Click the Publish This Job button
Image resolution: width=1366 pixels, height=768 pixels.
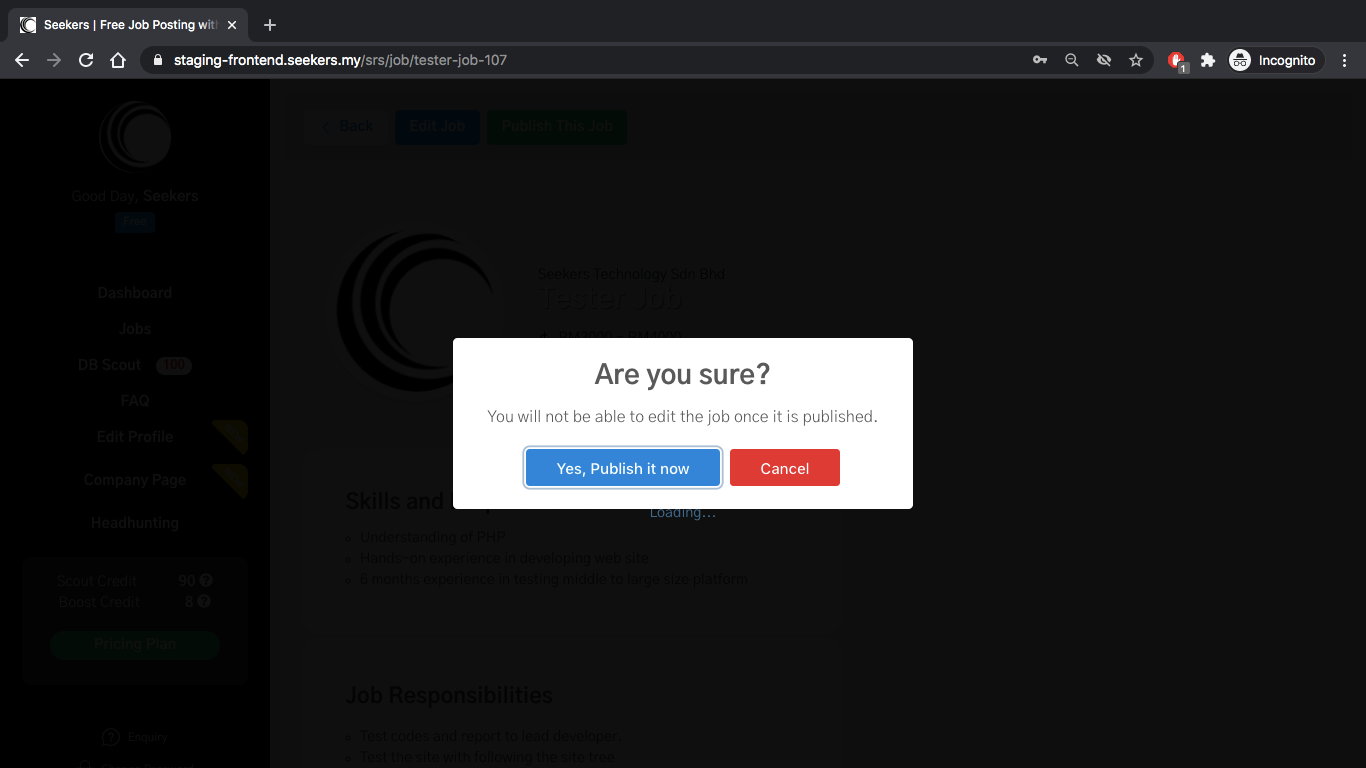click(x=557, y=127)
